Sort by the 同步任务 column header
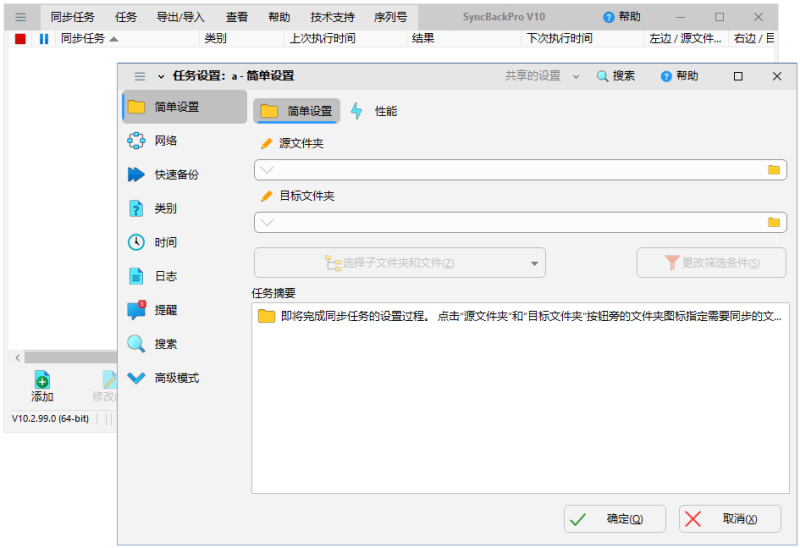Image resolution: width=800 pixels, height=548 pixels. click(128, 39)
